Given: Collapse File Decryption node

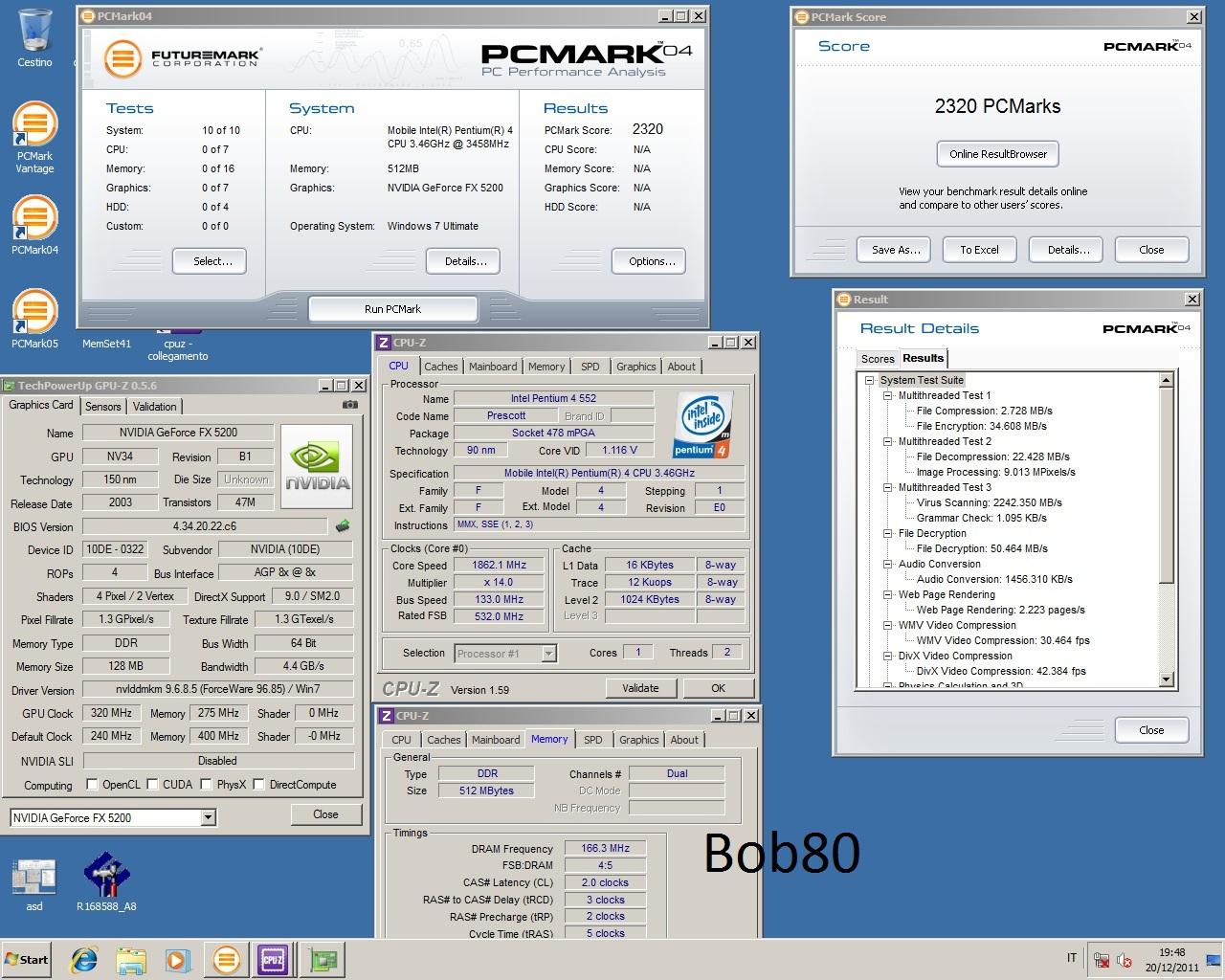Looking at the screenshot, I should (887, 533).
